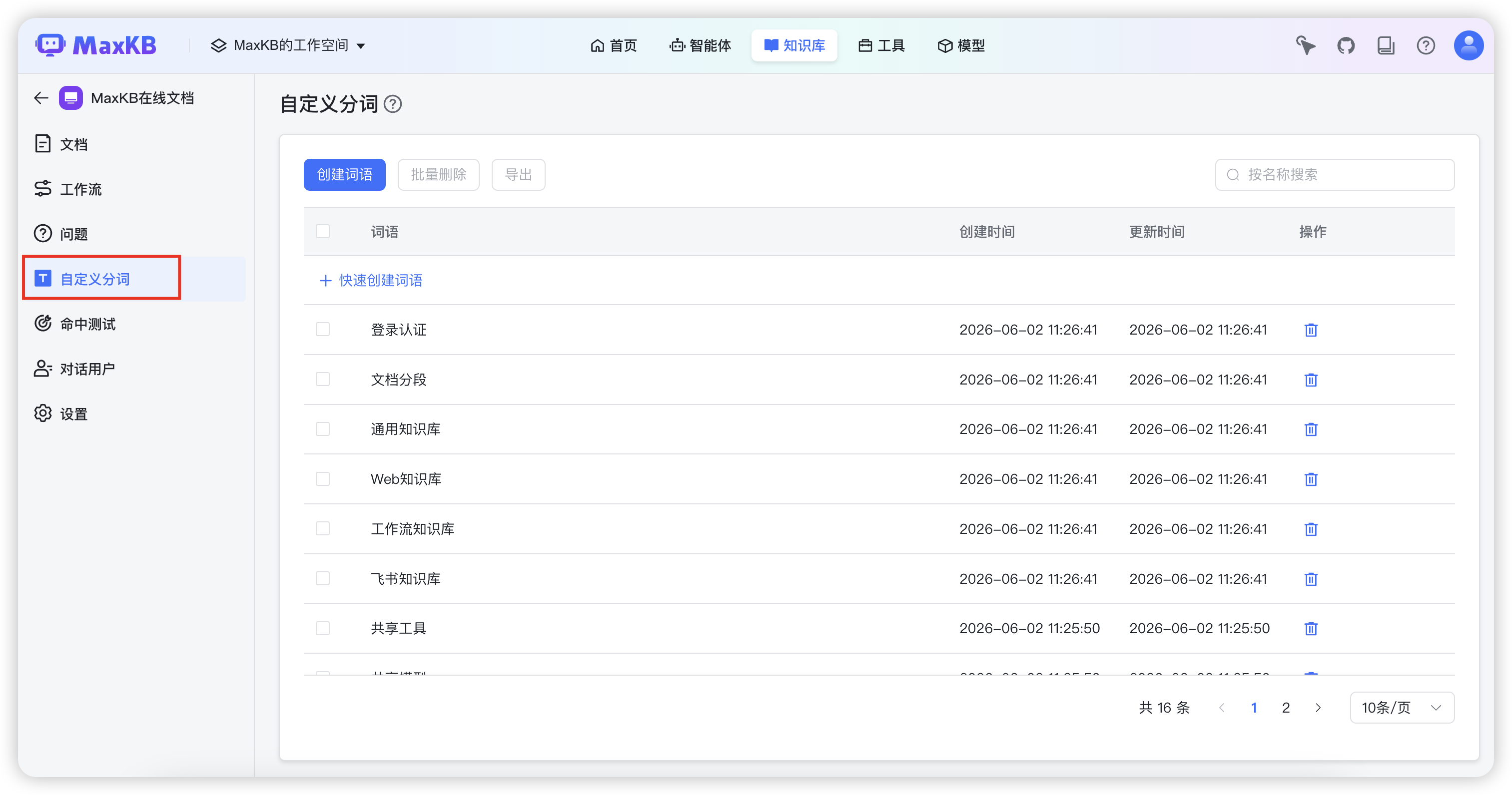The height and width of the screenshot is (795, 1512).
Task: Check the 通用知识库 row checkbox
Action: coord(323,429)
